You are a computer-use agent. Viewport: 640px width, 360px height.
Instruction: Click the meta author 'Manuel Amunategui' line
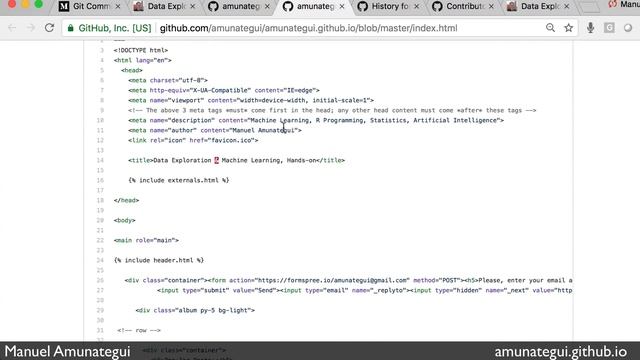point(215,130)
